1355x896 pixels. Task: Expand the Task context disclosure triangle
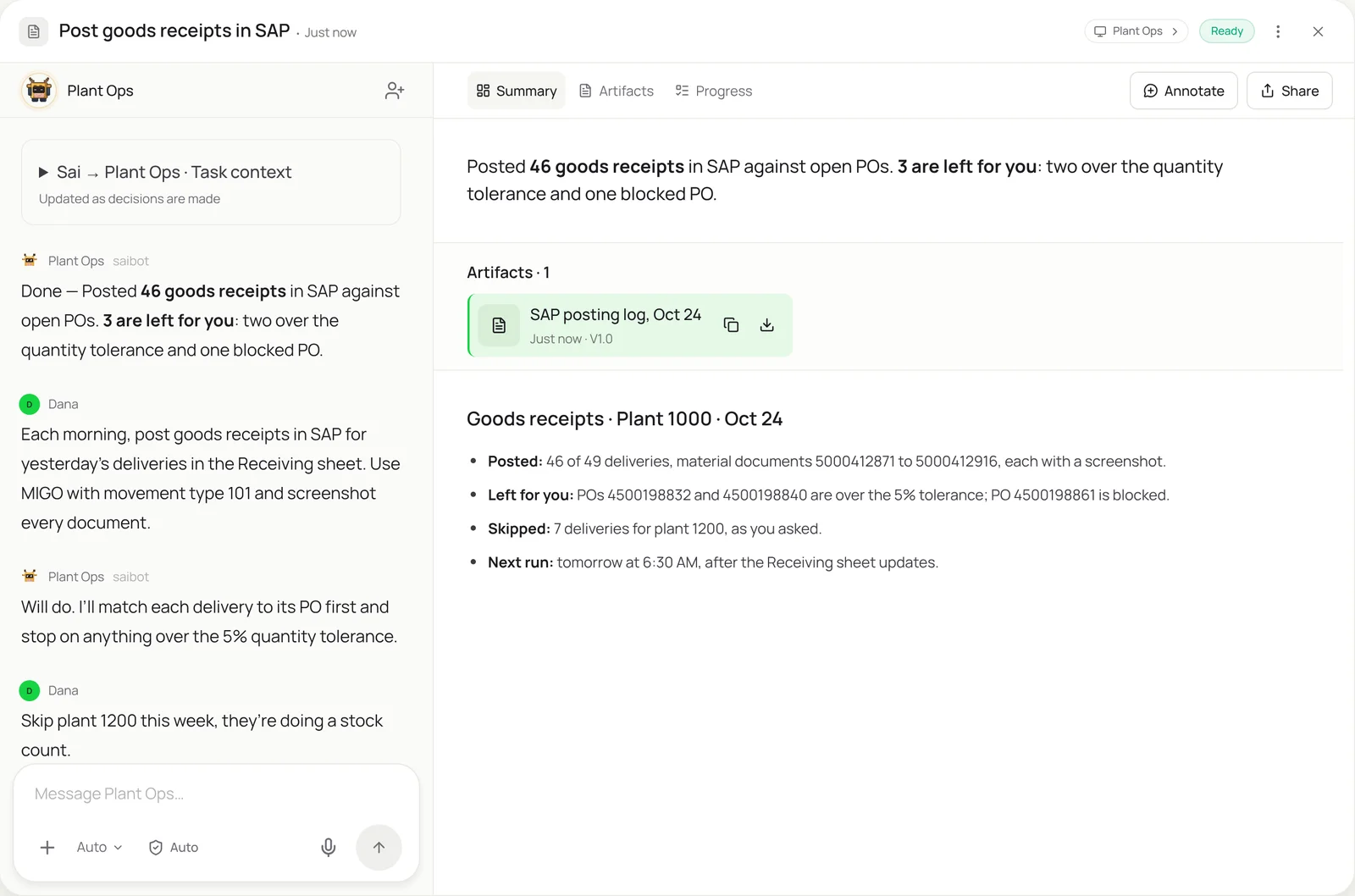click(43, 172)
